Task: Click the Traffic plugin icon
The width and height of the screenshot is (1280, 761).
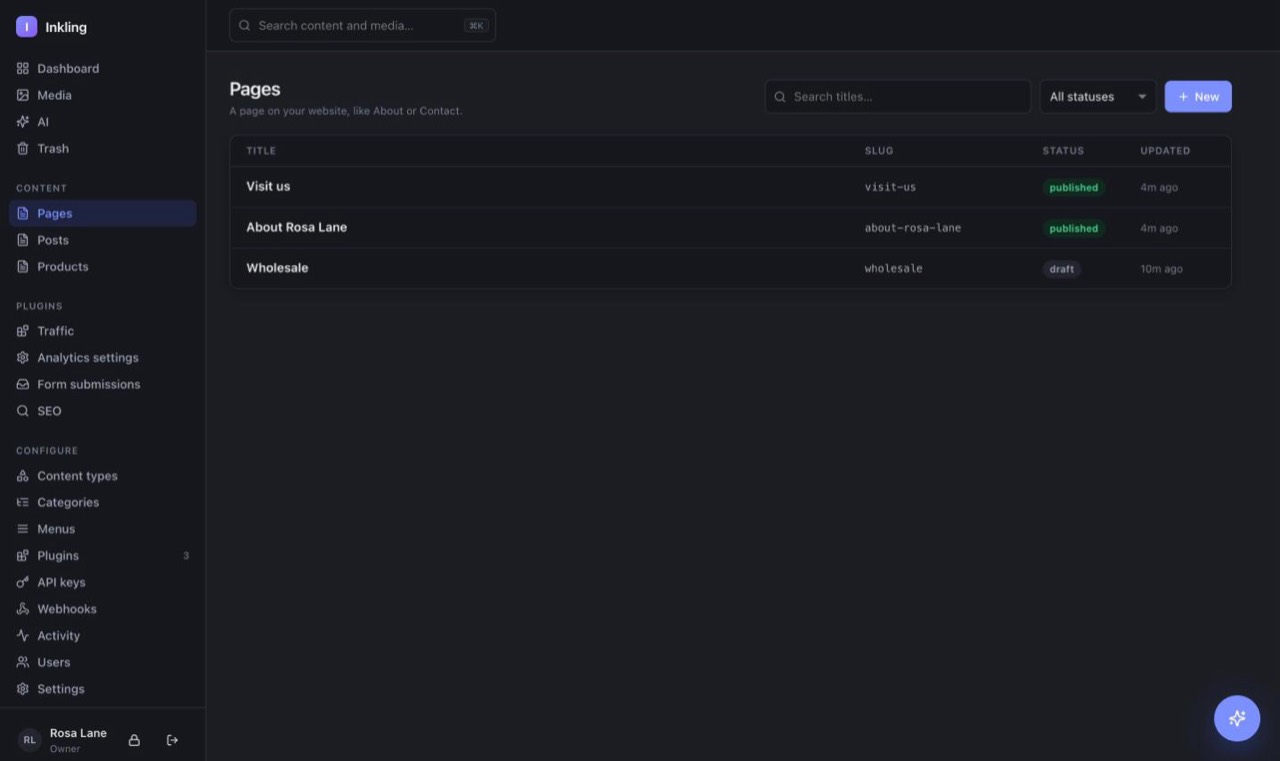Action: pos(23,331)
